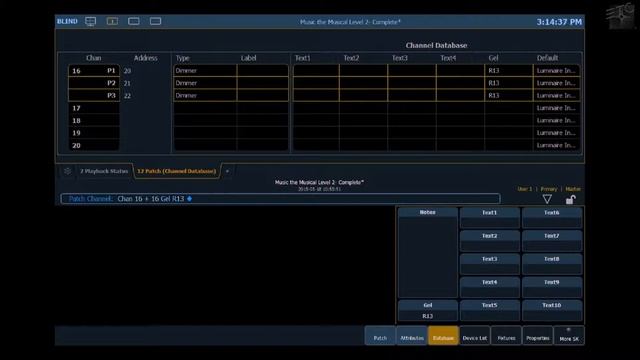Click address 20 cell
This screenshot has width=640, height=360.
127,71
